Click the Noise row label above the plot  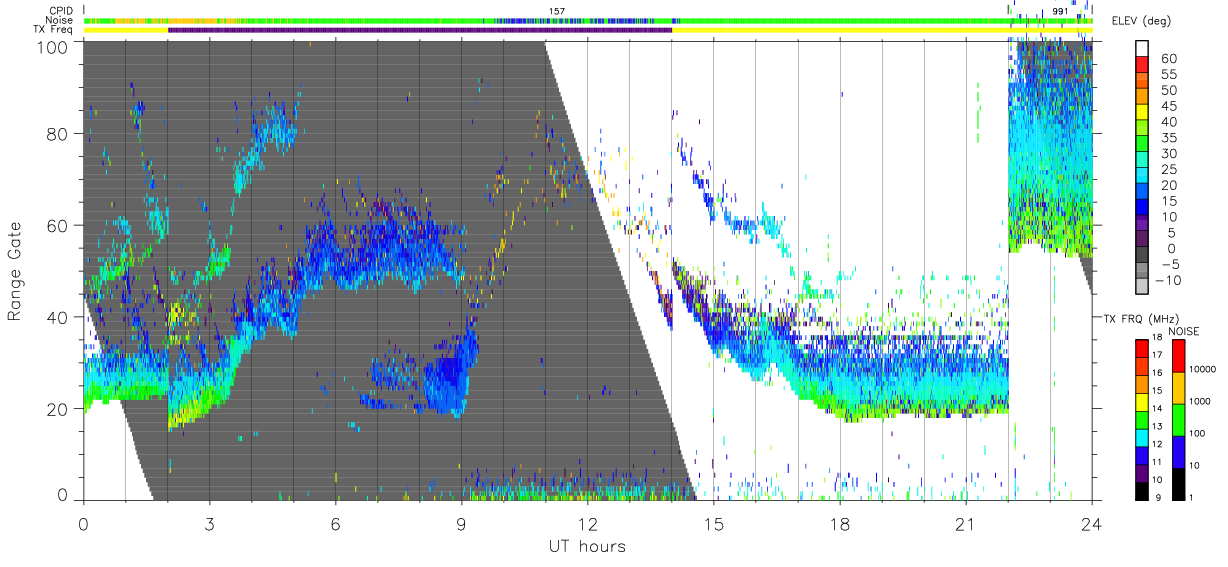coord(58,20)
